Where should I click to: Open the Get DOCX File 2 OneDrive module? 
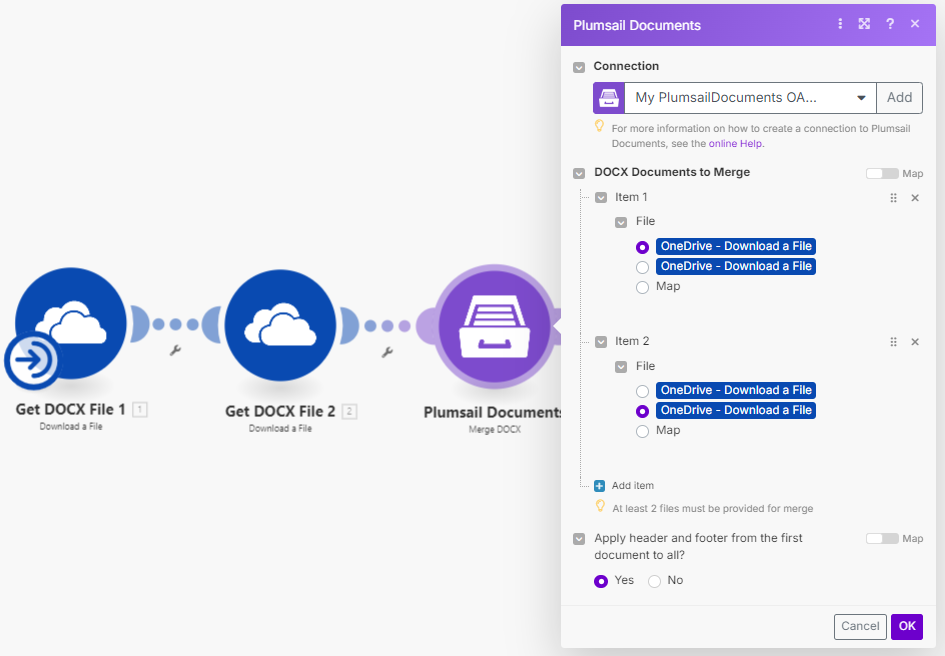coord(280,325)
